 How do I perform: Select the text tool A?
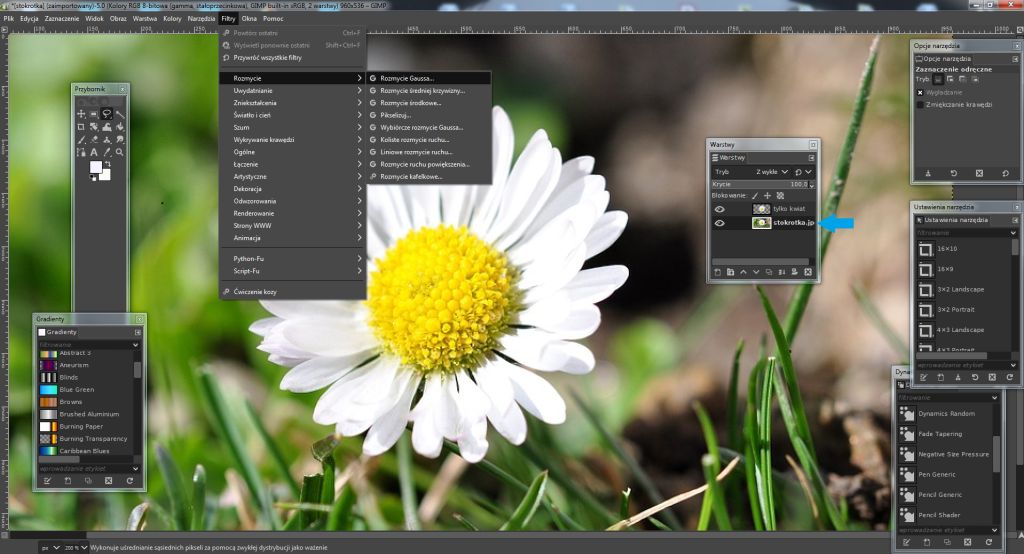93,152
